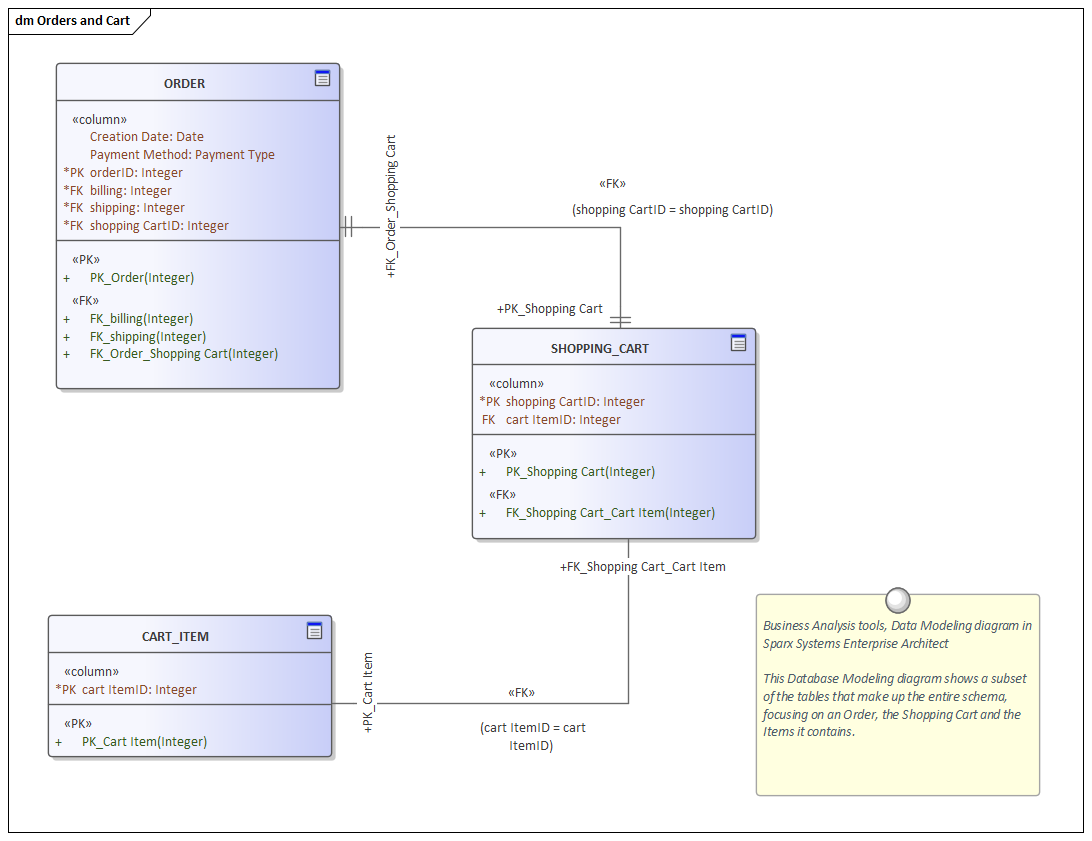Click the +PK_Shopping Cart role label
This screenshot has height=841, width=1092.
(550, 308)
